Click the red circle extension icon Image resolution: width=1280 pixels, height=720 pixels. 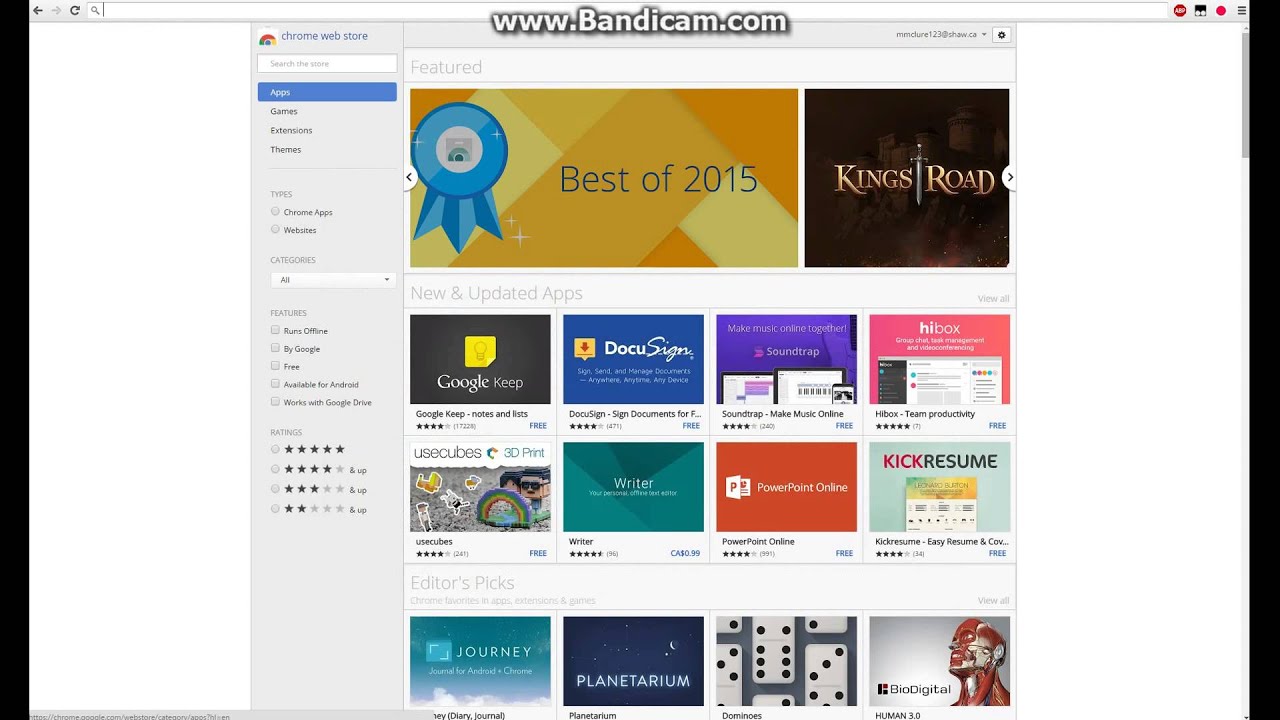tap(1221, 10)
